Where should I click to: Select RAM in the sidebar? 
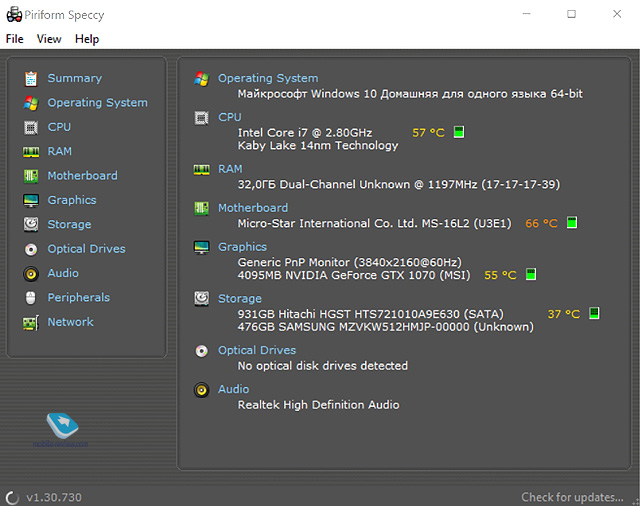pos(60,152)
